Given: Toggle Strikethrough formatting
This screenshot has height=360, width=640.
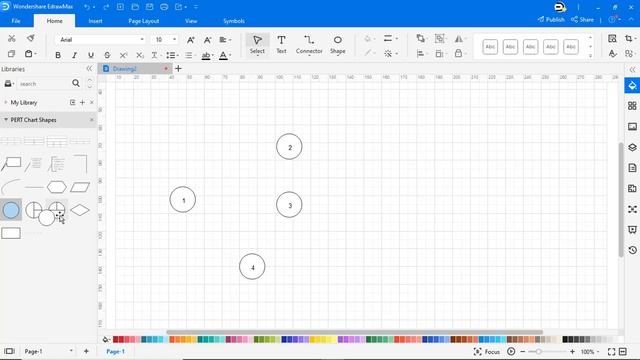Looking at the screenshot, I should (107, 55).
